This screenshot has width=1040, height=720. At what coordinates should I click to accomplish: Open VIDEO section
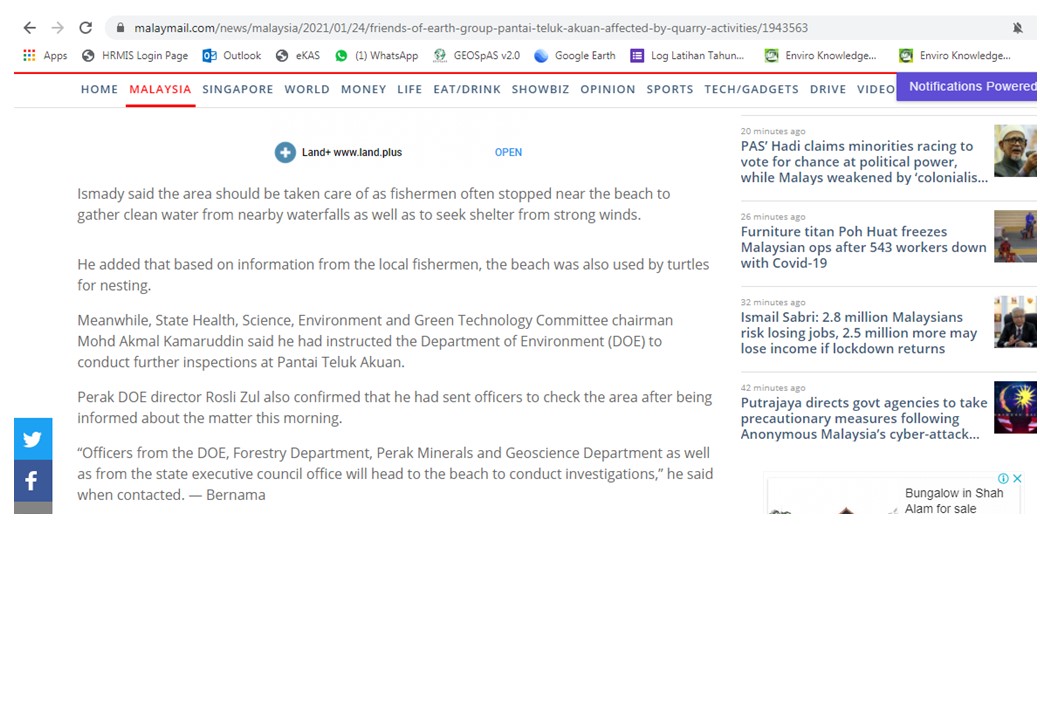(x=876, y=89)
